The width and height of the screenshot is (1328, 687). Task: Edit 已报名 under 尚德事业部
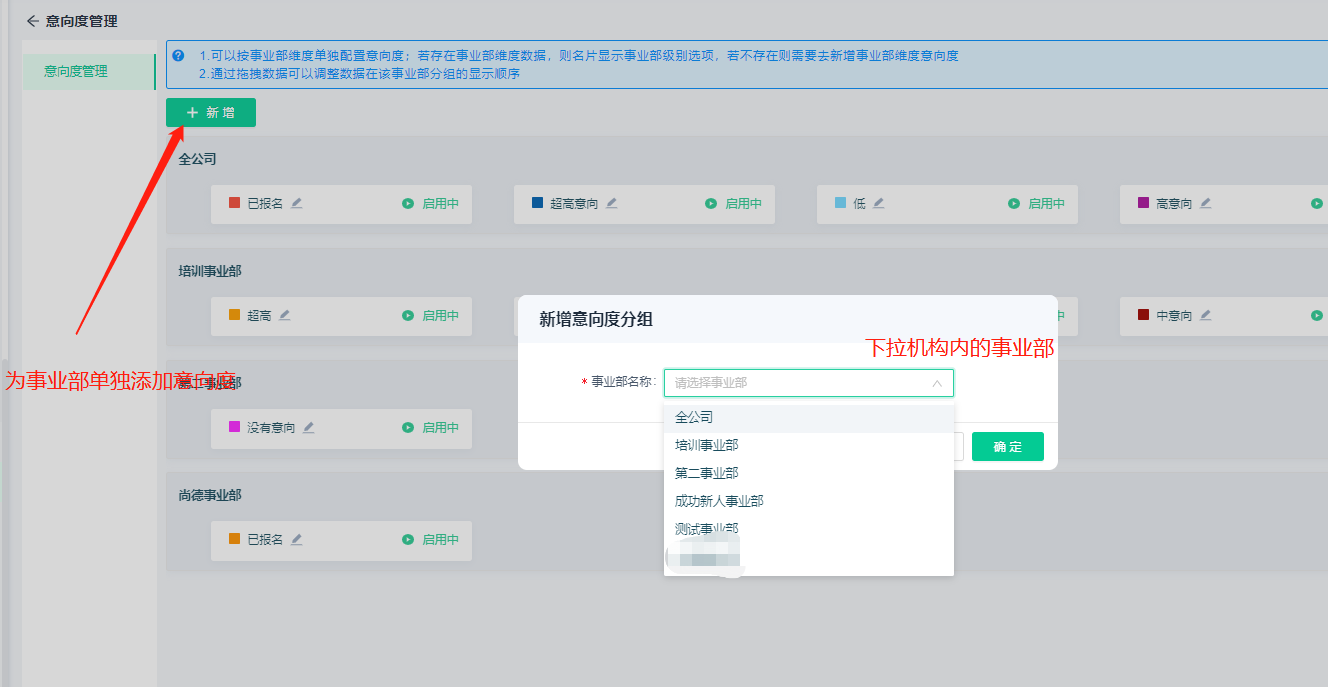click(x=297, y=539)
